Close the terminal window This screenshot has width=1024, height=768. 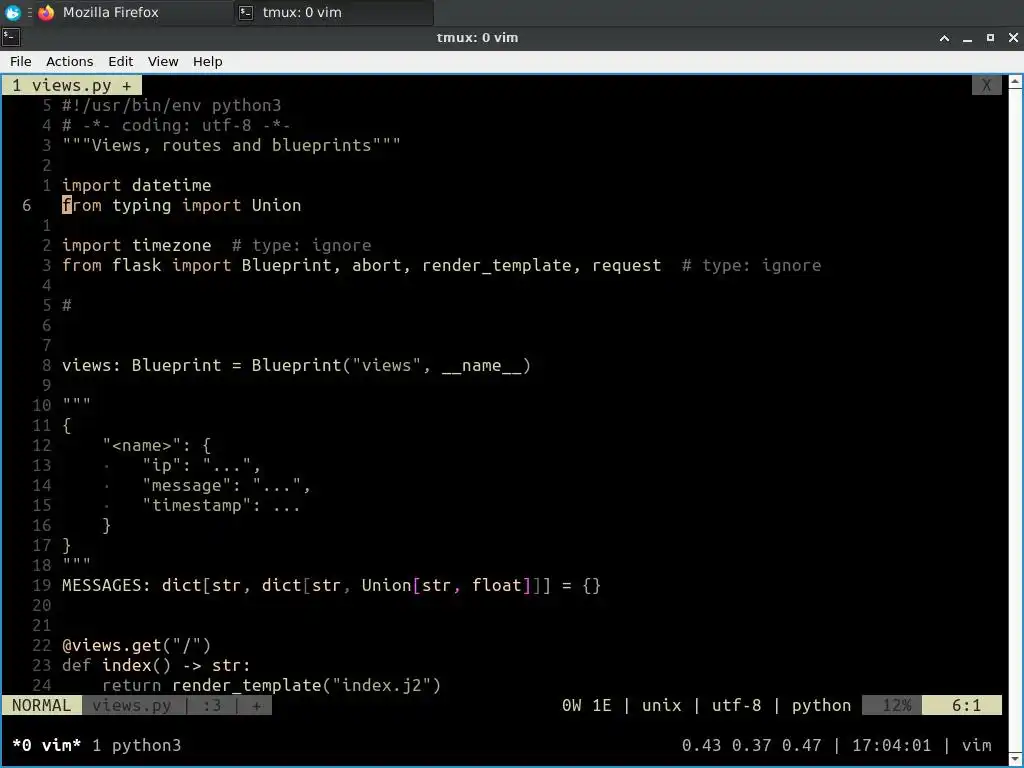[x=1013, y=38]
